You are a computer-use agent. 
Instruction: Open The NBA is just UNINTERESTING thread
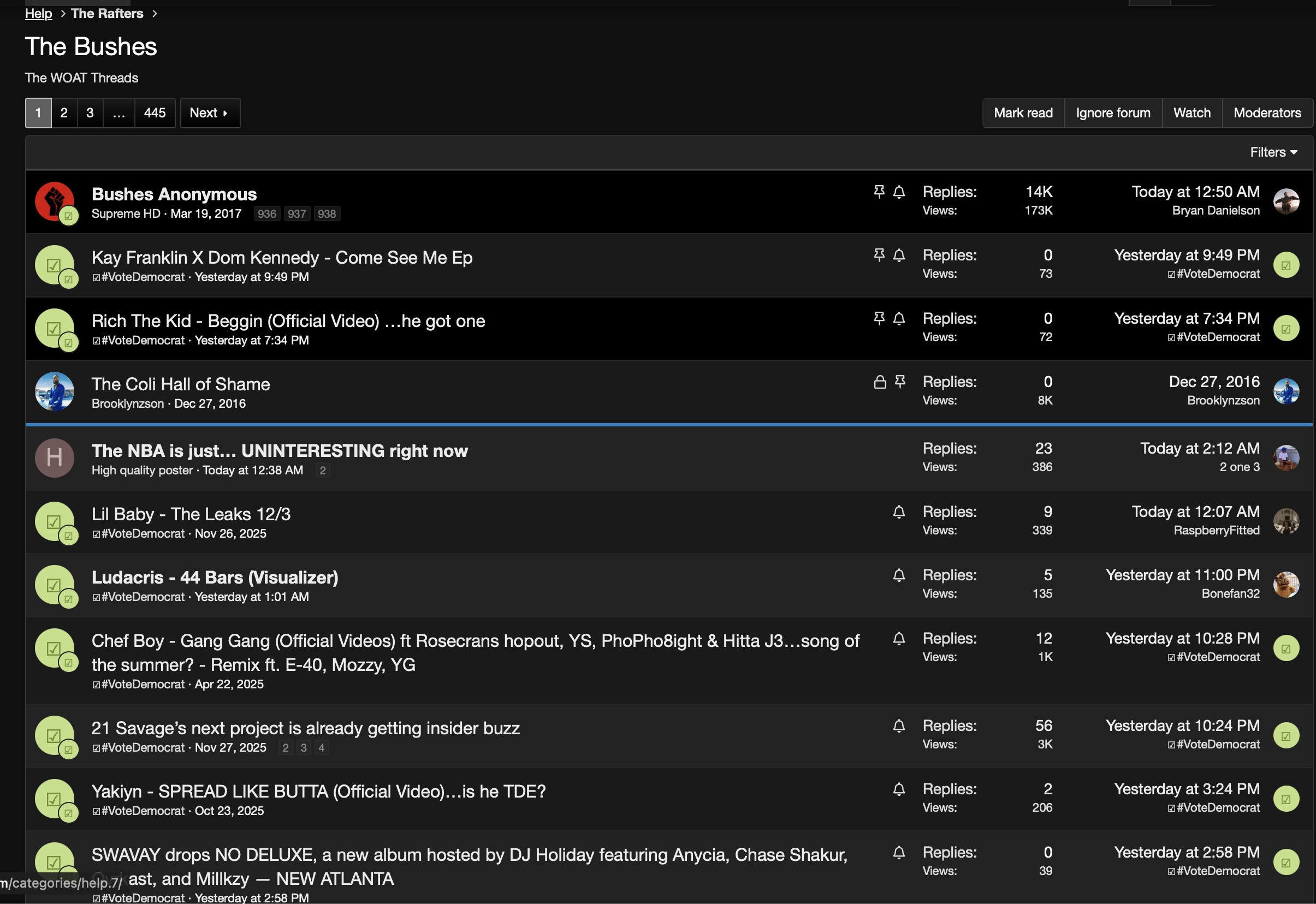pyautogui.click(x=279, y=451)
